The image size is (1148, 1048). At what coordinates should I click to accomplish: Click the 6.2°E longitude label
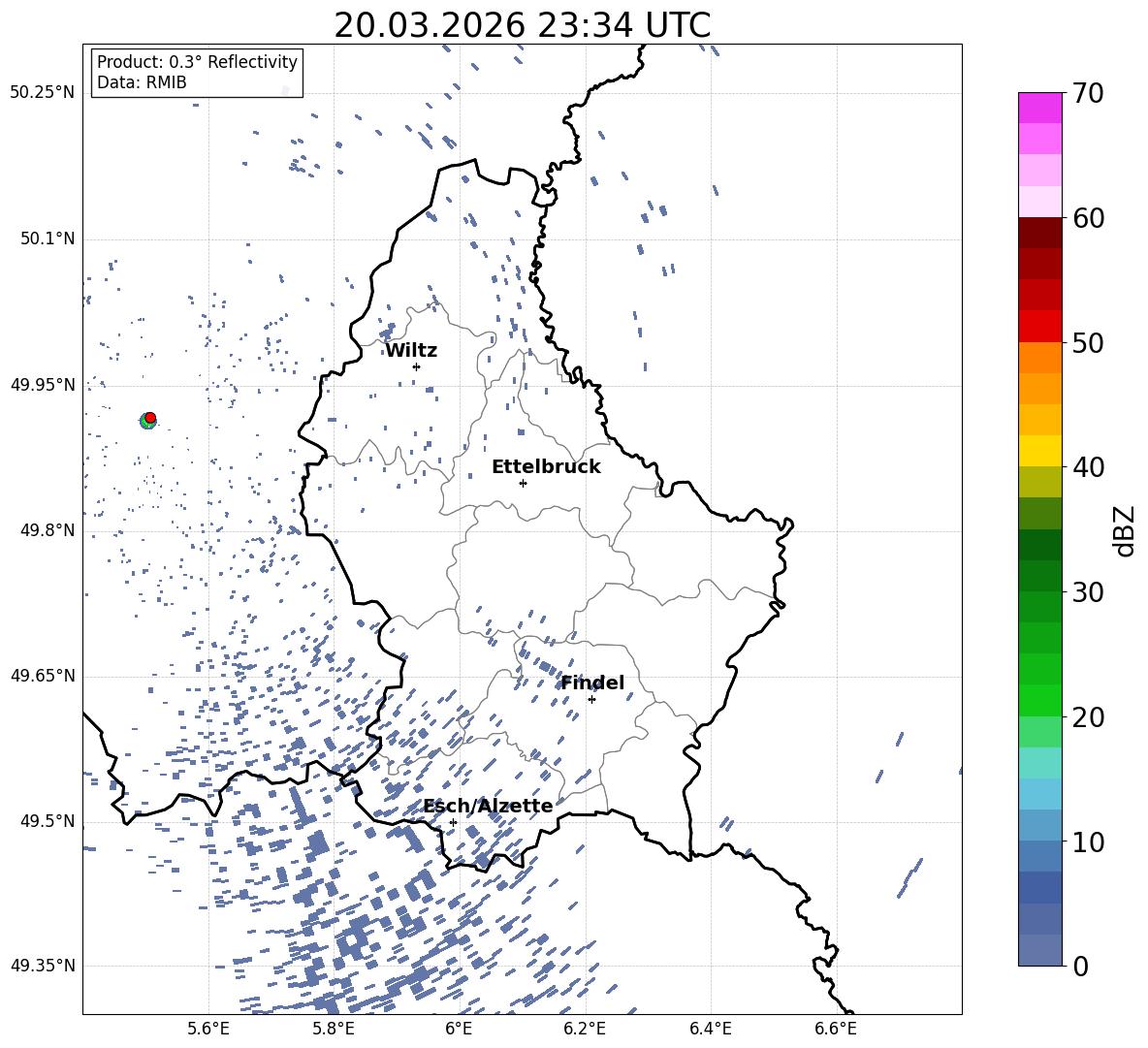(585, 1030)
